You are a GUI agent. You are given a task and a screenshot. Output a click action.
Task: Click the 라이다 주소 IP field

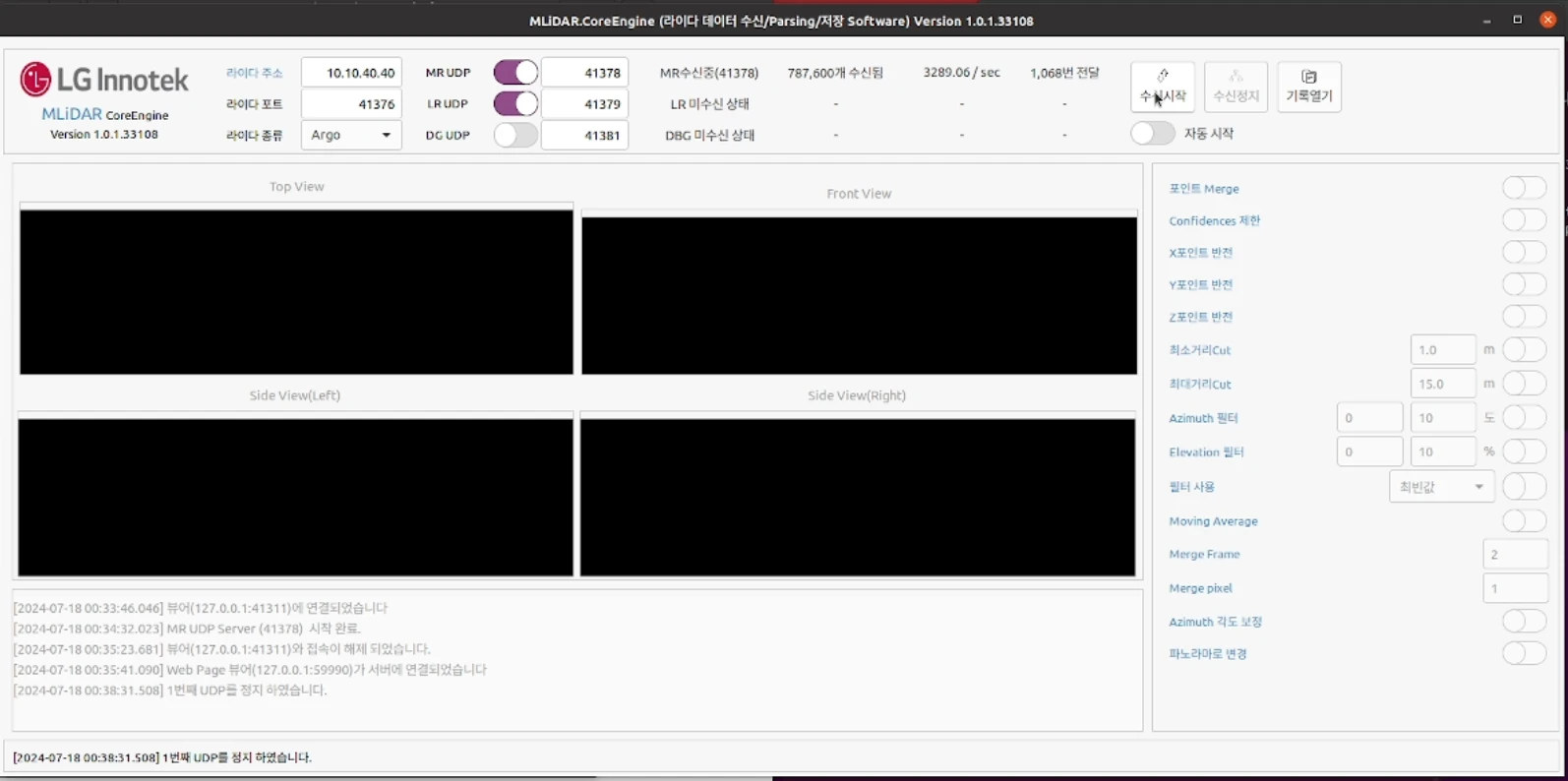pyautogui.click(x=351, y=73)
